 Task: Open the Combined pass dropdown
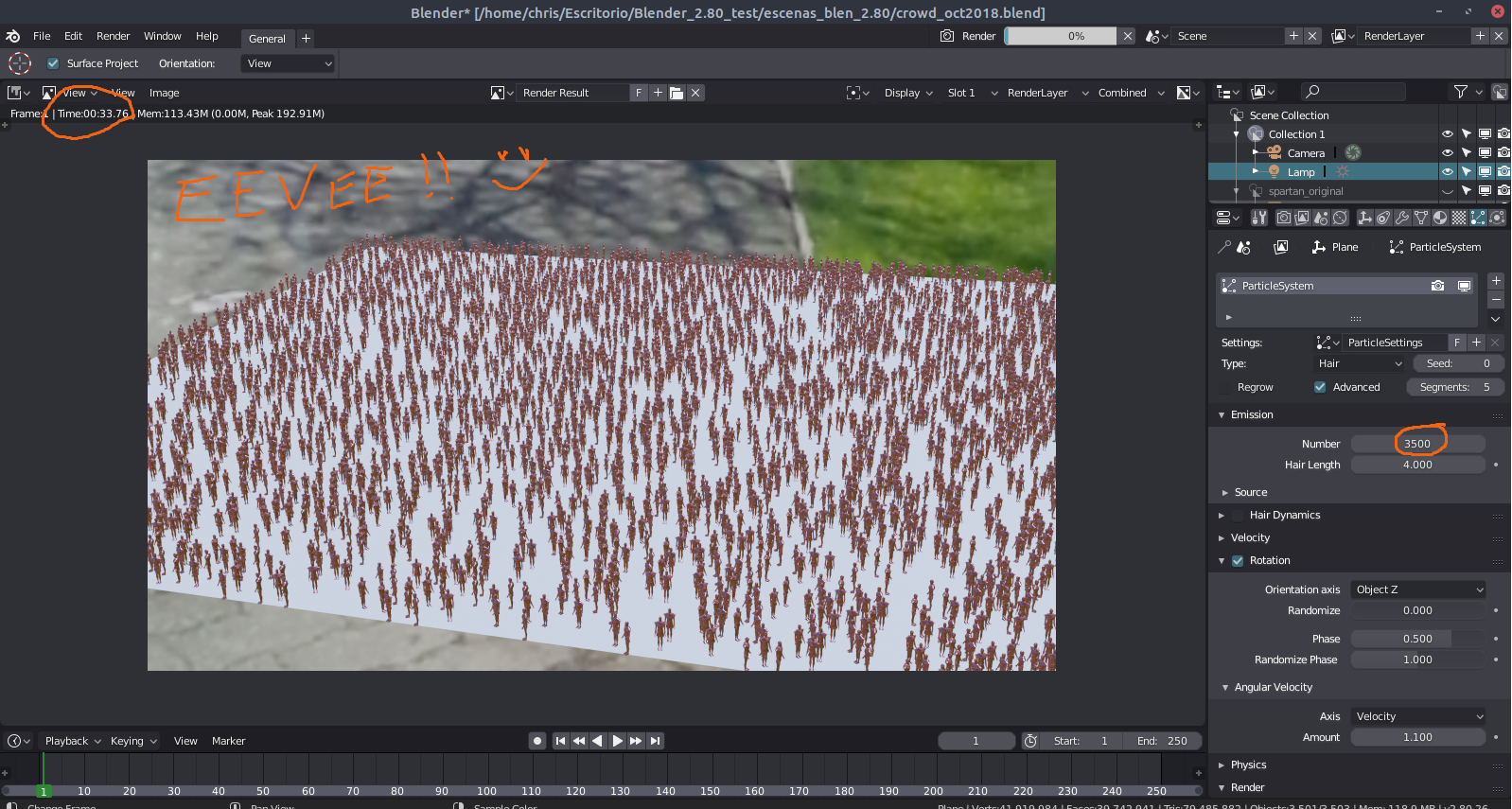click(x=1131, y=93)
